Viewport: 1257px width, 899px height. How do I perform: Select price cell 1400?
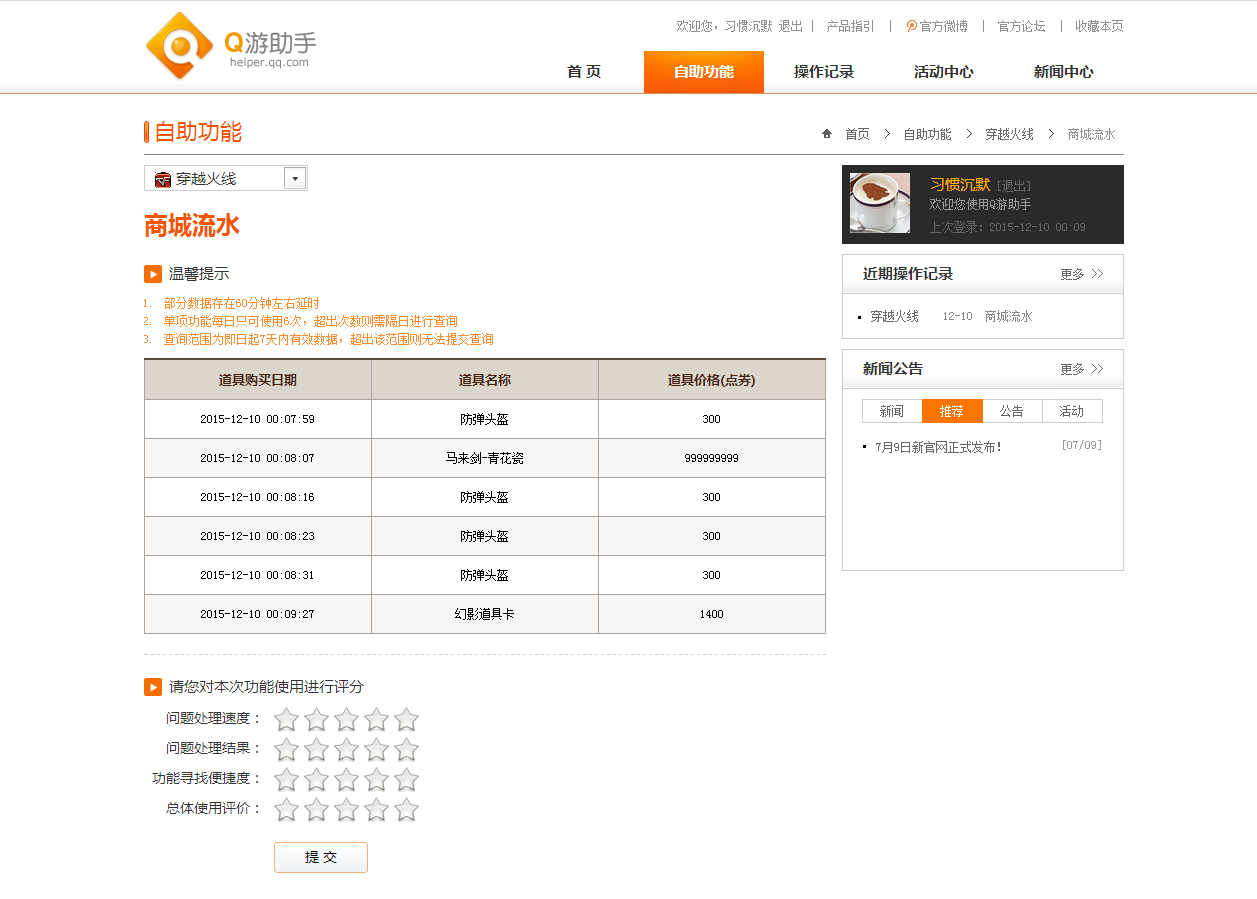coord(712,614)
